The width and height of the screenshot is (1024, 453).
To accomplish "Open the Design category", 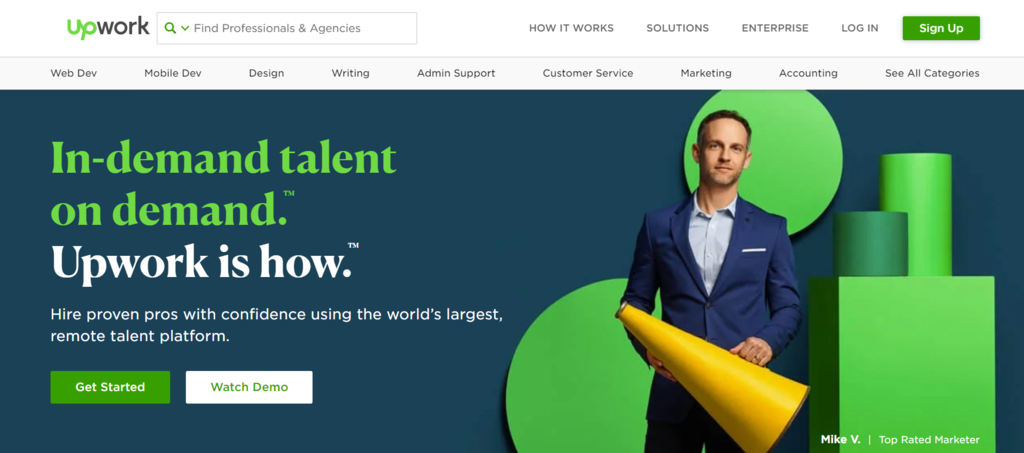I will pyautogui.click(x=266, y=73).
